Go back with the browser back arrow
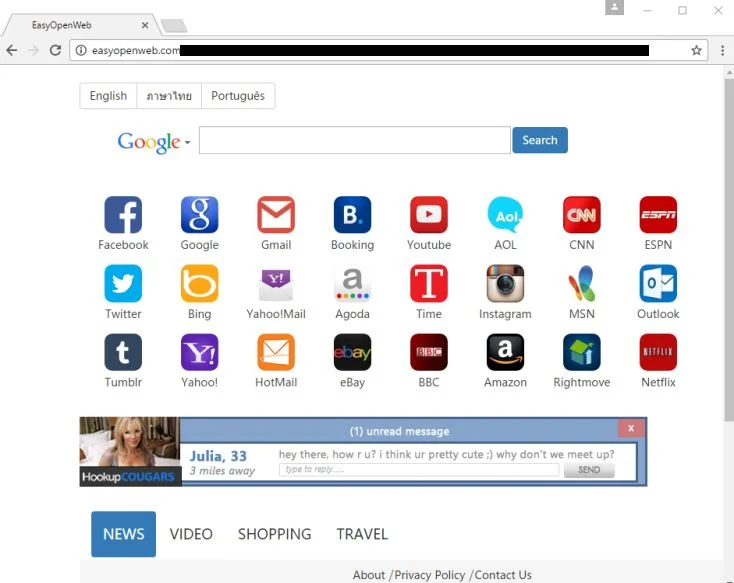Screen dimensions: 734x583 tap(12, 50)
